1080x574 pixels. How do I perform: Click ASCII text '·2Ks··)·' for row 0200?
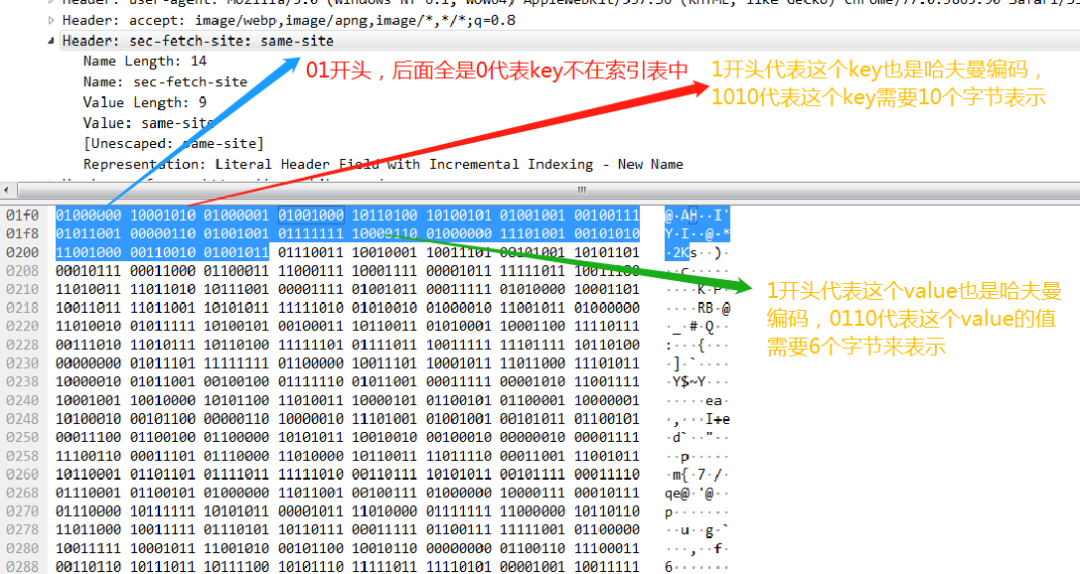pos(697,253)
